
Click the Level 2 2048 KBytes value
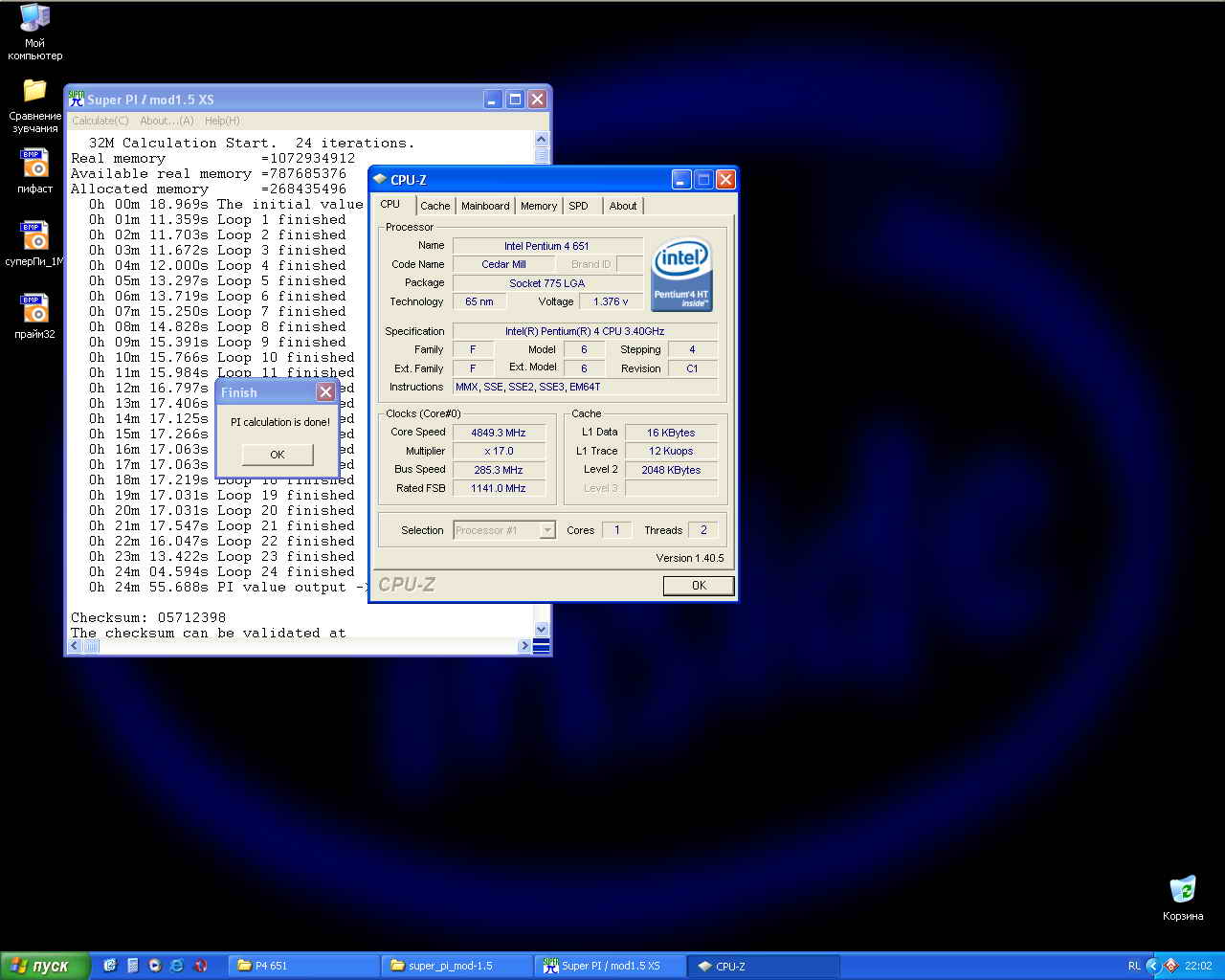(x=671, y=470)
